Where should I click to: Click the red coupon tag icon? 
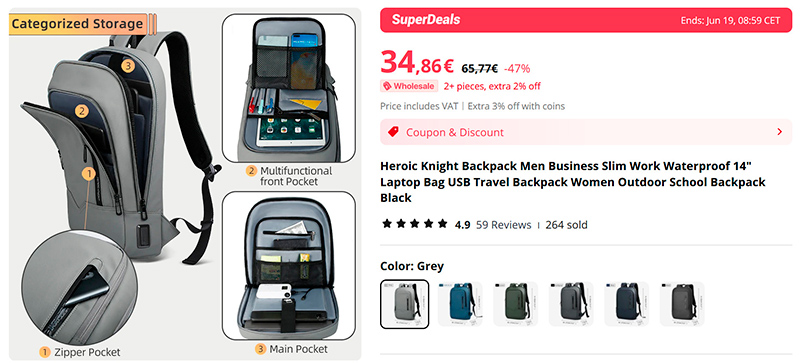(393, 132)
